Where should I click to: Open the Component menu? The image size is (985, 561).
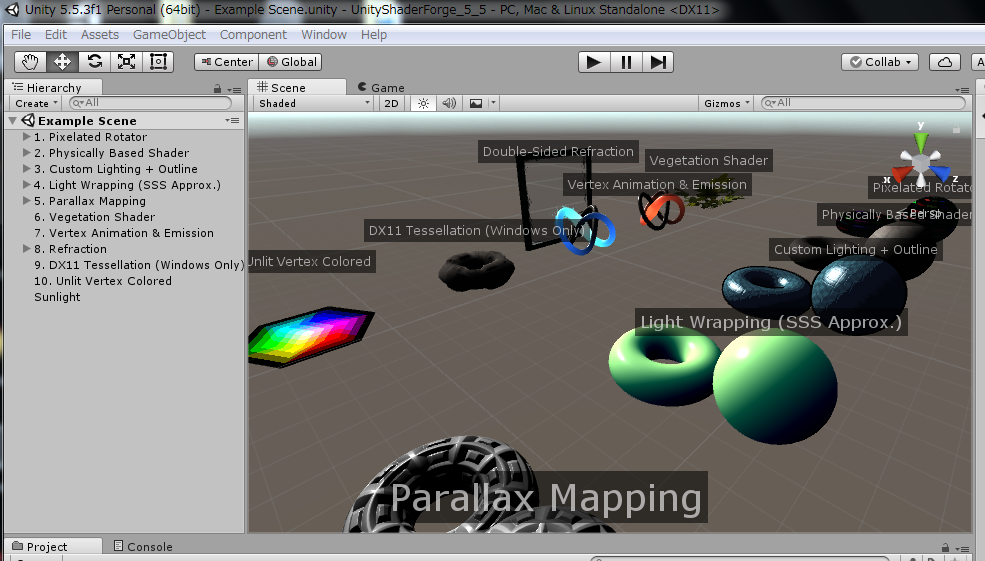[x=253, y=35]
